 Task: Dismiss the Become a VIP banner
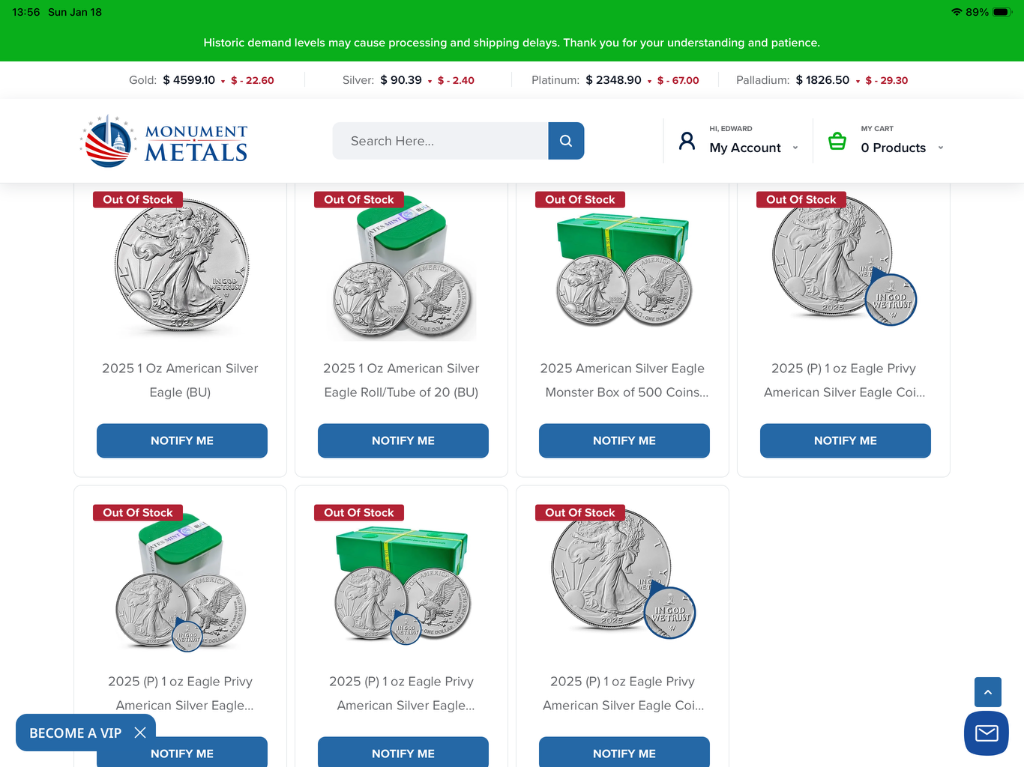140,732
